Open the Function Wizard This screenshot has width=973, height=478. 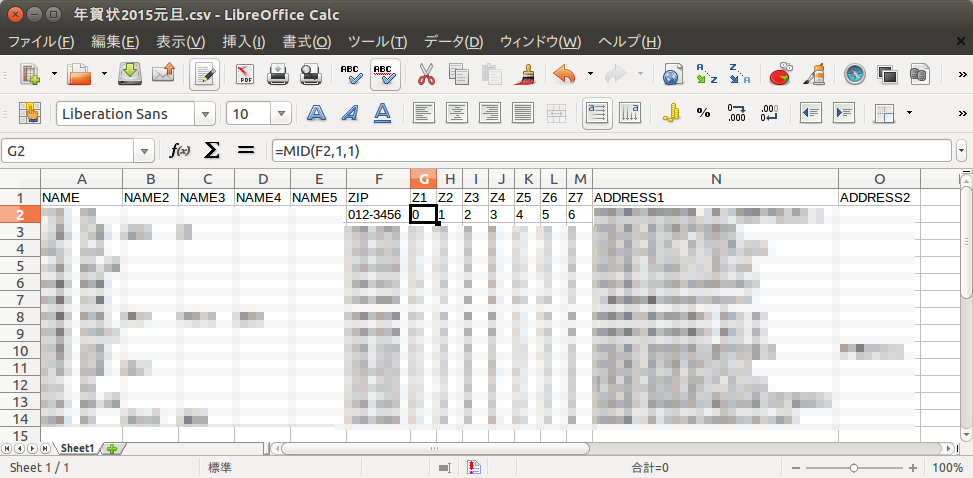(180, 151)
